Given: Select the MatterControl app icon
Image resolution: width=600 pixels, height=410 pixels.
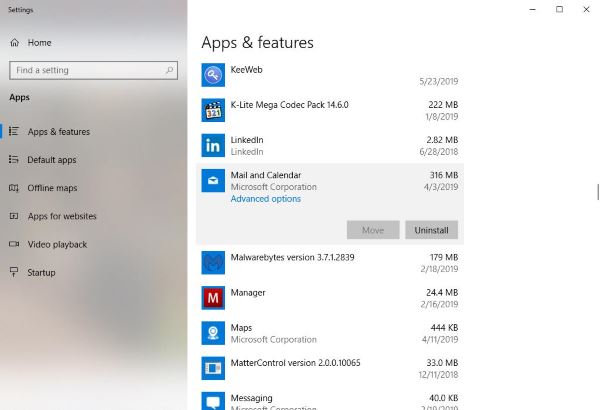Looking at the screenshot, I should (x=213, y=368).
